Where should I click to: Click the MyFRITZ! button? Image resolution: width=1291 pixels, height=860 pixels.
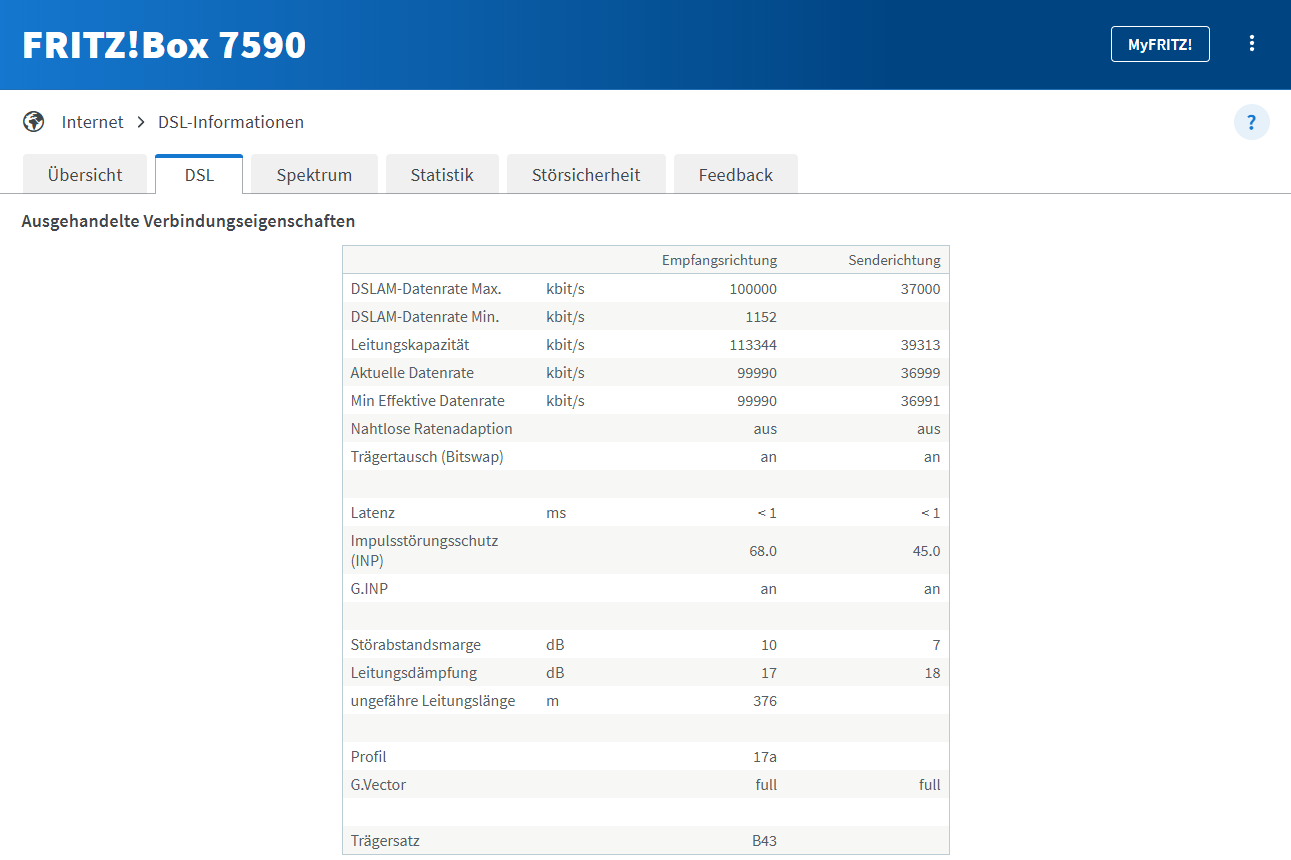pyautogui.click(x=1160, y=44)
